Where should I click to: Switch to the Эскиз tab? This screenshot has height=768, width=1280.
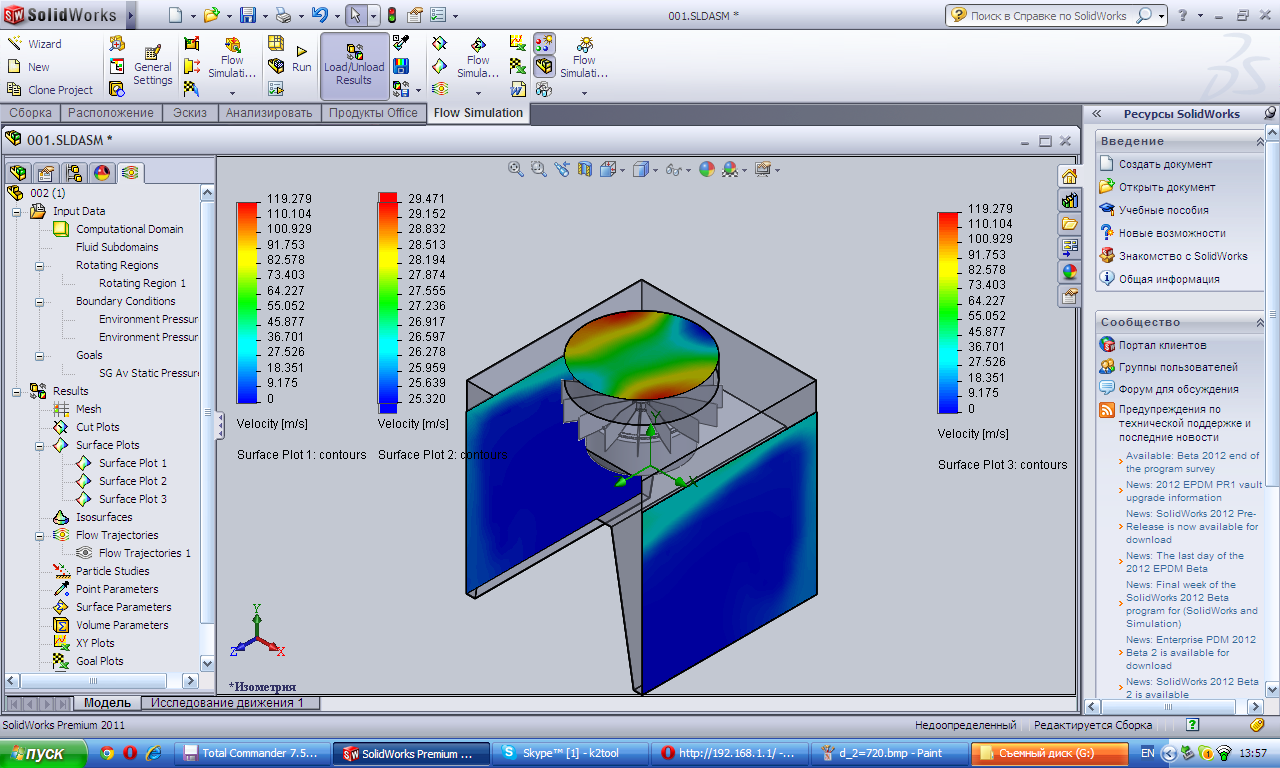coord(189,113)
